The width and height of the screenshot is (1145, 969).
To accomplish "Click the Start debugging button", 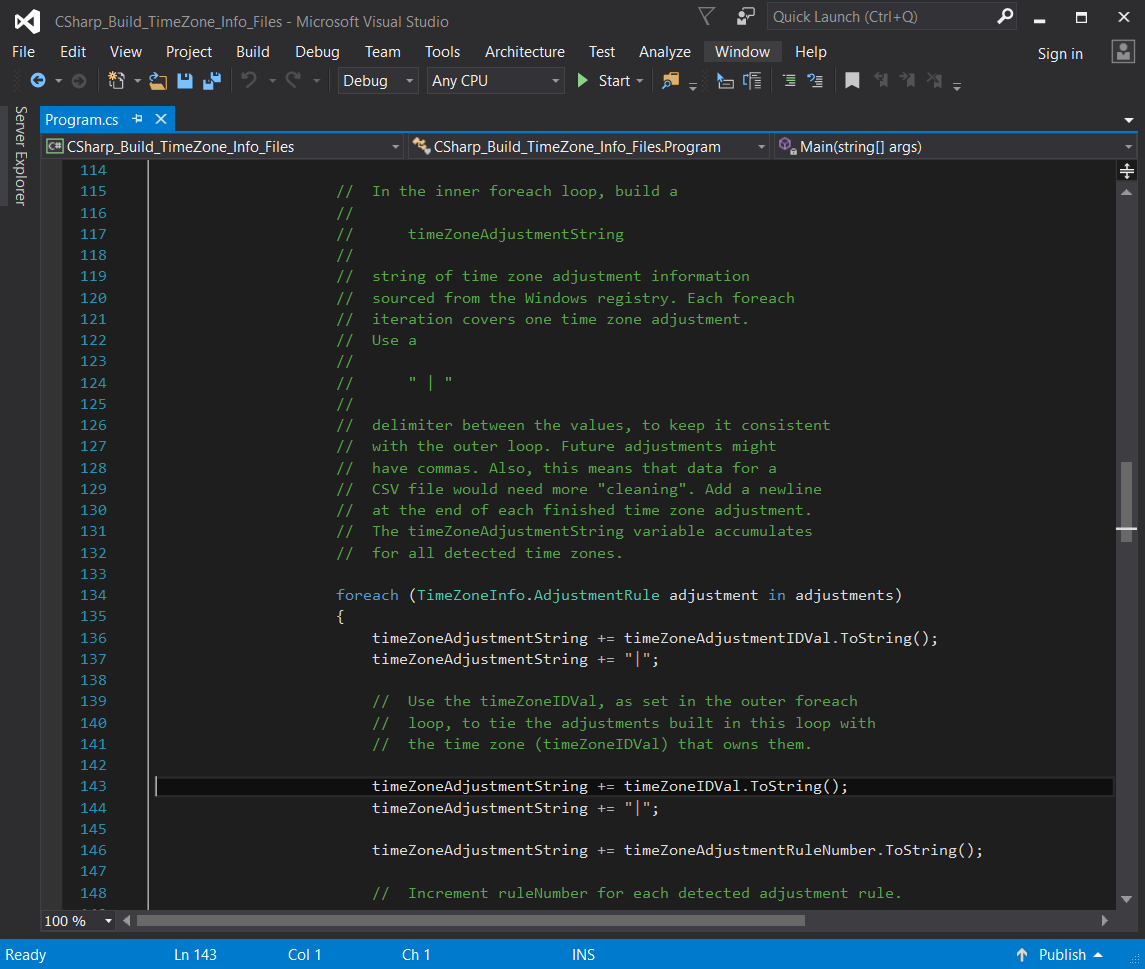I will [x=603, y=81].
